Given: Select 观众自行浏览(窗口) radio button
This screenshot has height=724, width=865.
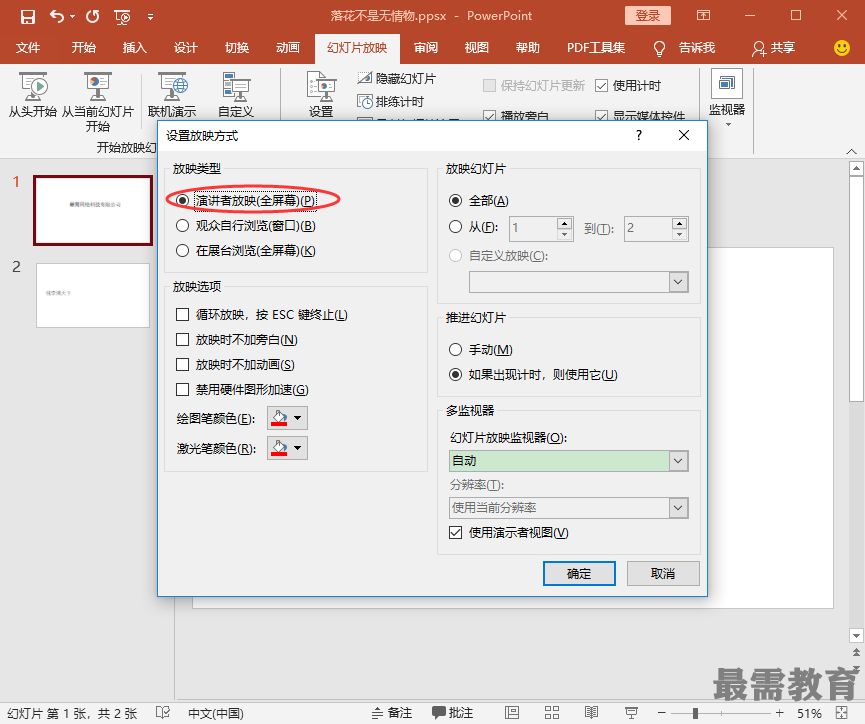Looking at the screenshot, I should 182,226.
